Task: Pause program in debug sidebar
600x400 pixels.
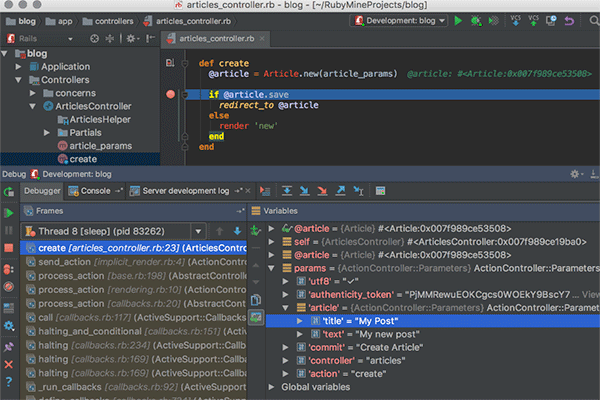Action: tap(8, 230)
